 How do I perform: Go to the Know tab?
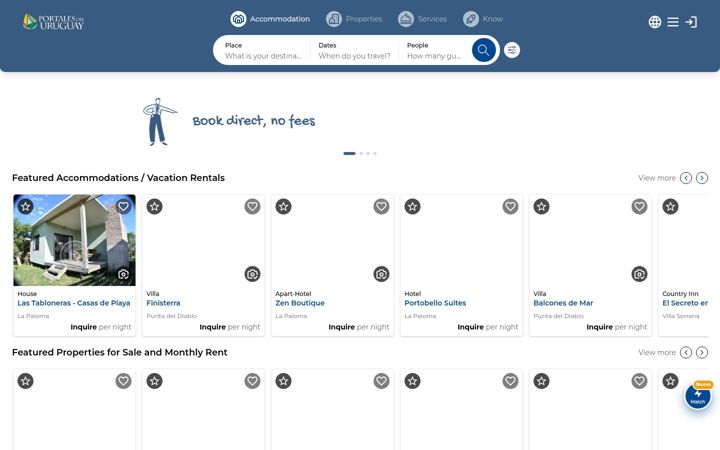483,19
